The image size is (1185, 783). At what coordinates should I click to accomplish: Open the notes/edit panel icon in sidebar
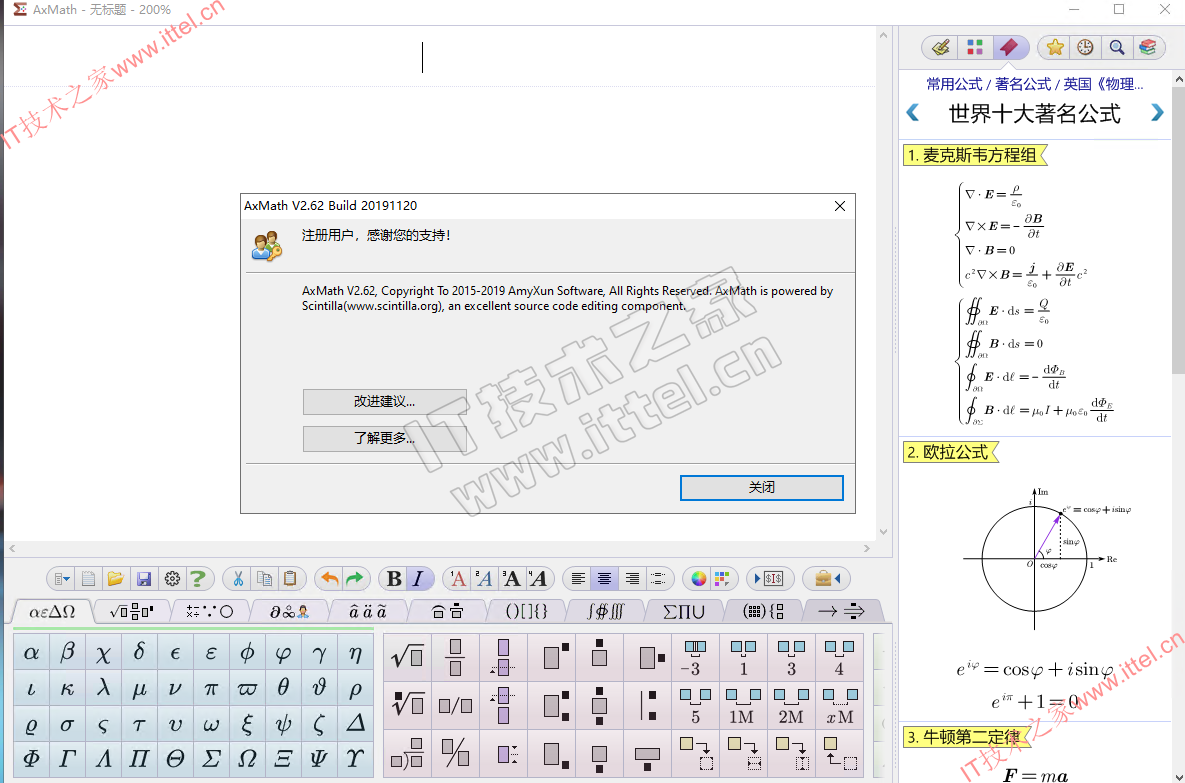[940, 48]
